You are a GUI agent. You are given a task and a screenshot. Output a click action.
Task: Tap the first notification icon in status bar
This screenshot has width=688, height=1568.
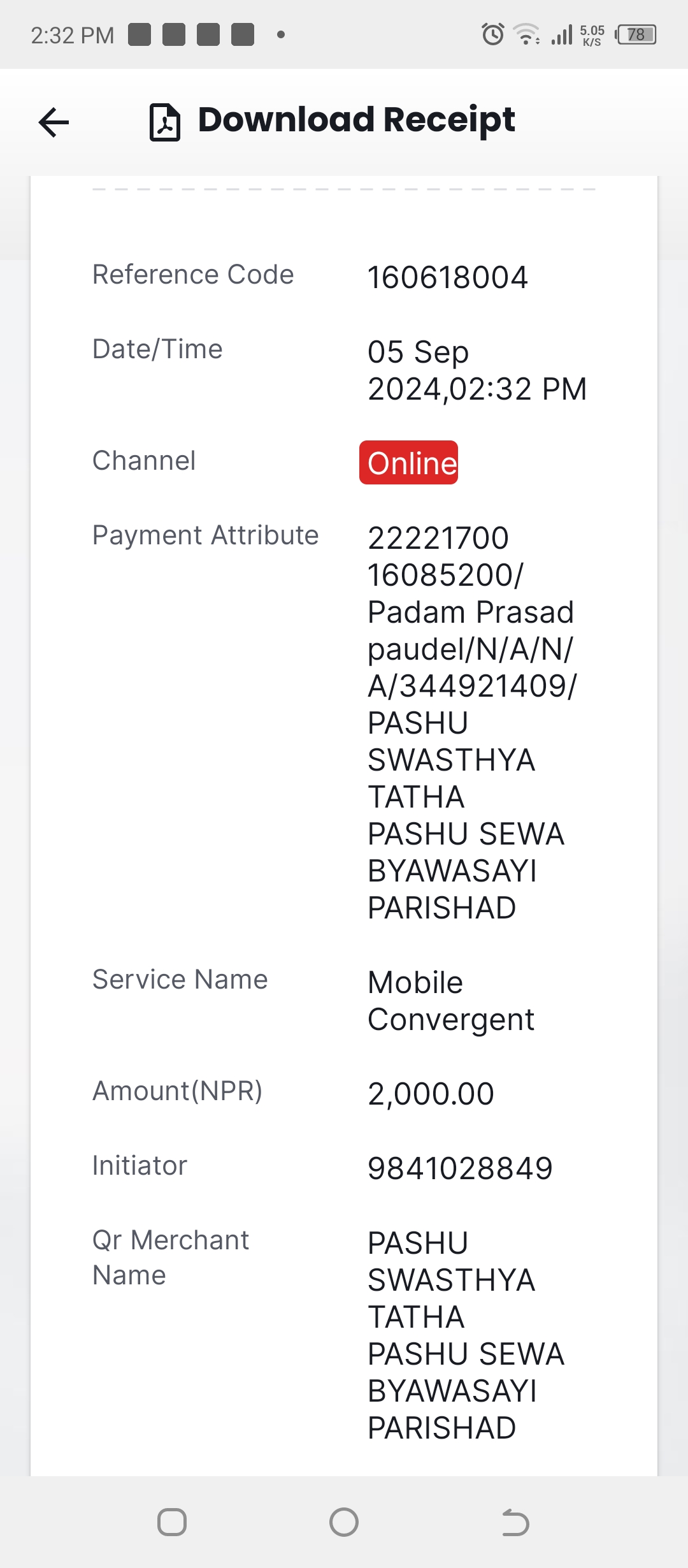click(x=140, y=34)
